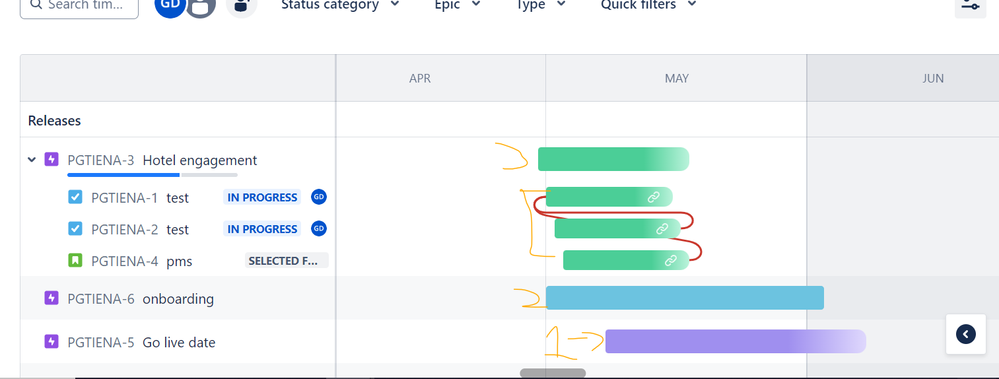Click the onboarding epic lightning icon
Image resolution: width=999 pixels, height=379 pixels.
coord(52,297)
